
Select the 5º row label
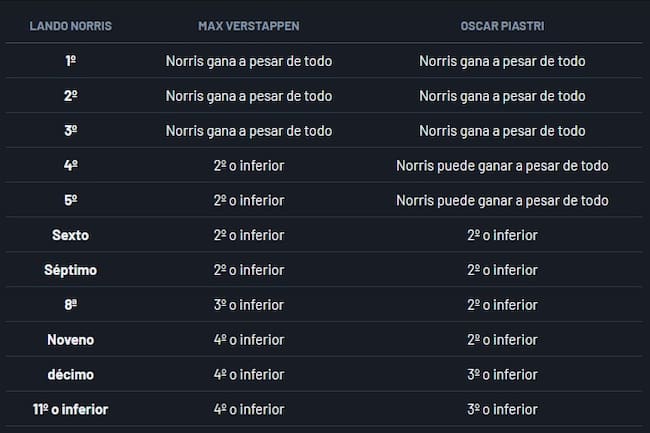(x=71, y=200)
